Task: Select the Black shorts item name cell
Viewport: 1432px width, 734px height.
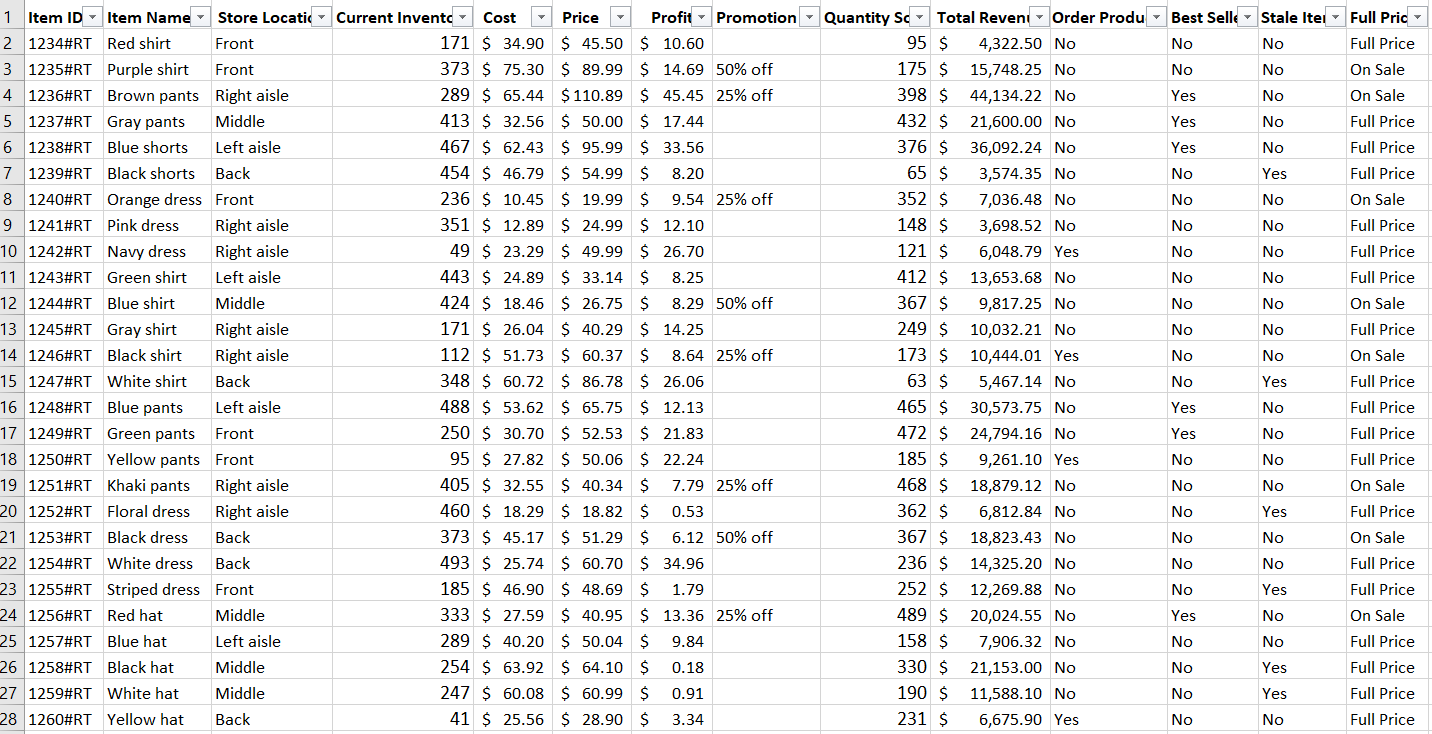Action: [x=157, y=173]
